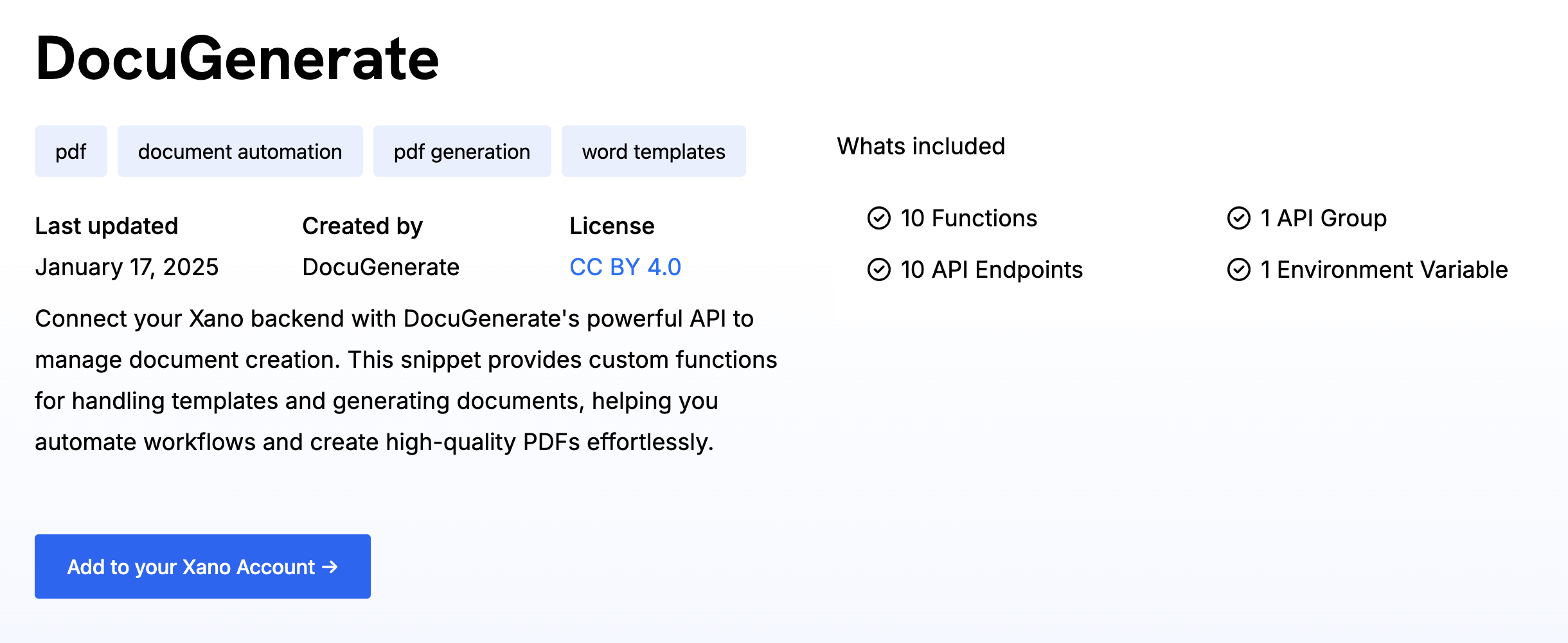Viewport: 1568px width, 643px height.
Task: Click the "Created by" label
Action: 362,226
